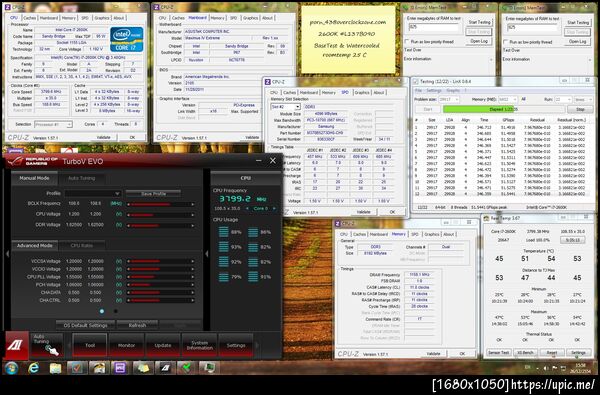Image resolution: width=600 pixels, height=395 pixels.
Task: Click the BCLK Frequency slider track
Action: coord(160,204)
